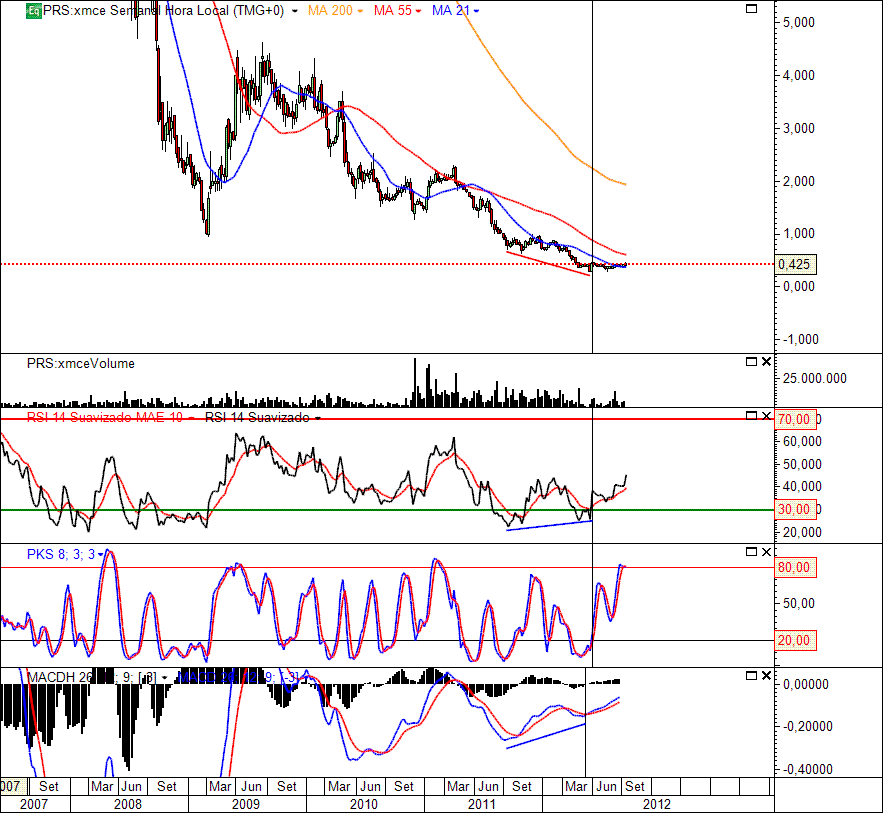Click the Jun month label above 2008
Screen dimensions: 883x813
coord(131,787)
